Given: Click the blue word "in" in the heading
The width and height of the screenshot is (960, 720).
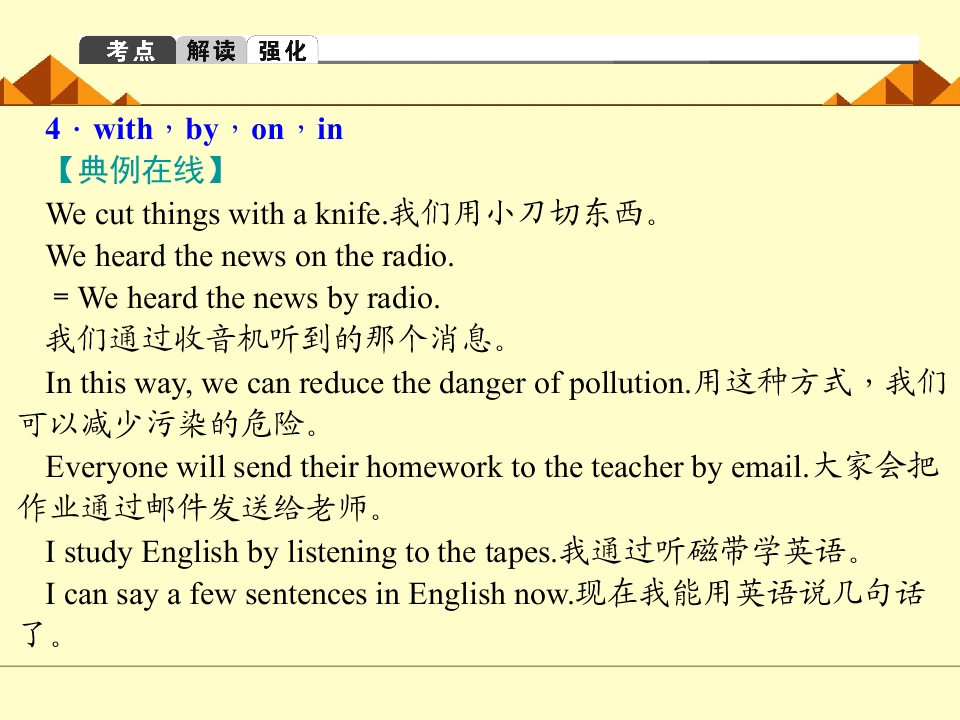Looking at the screenshot, I should (x=330, y=130).
